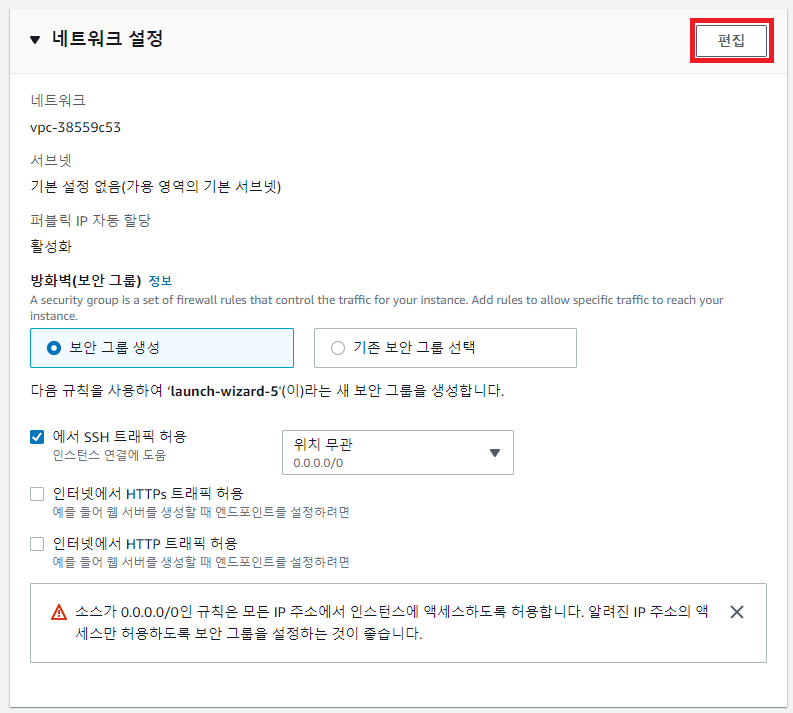Click the 편집 button
Screen dimensions: 793x713
point(731,41)
